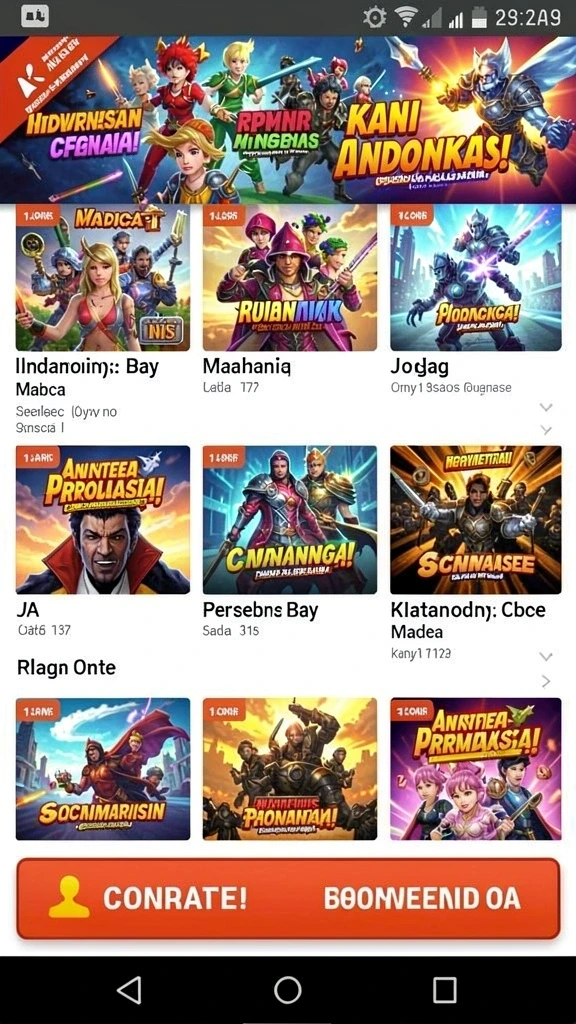
Task: Expand the chevron beside the Jodag listing
Action: pyautogui.click(x=547, y=408)
